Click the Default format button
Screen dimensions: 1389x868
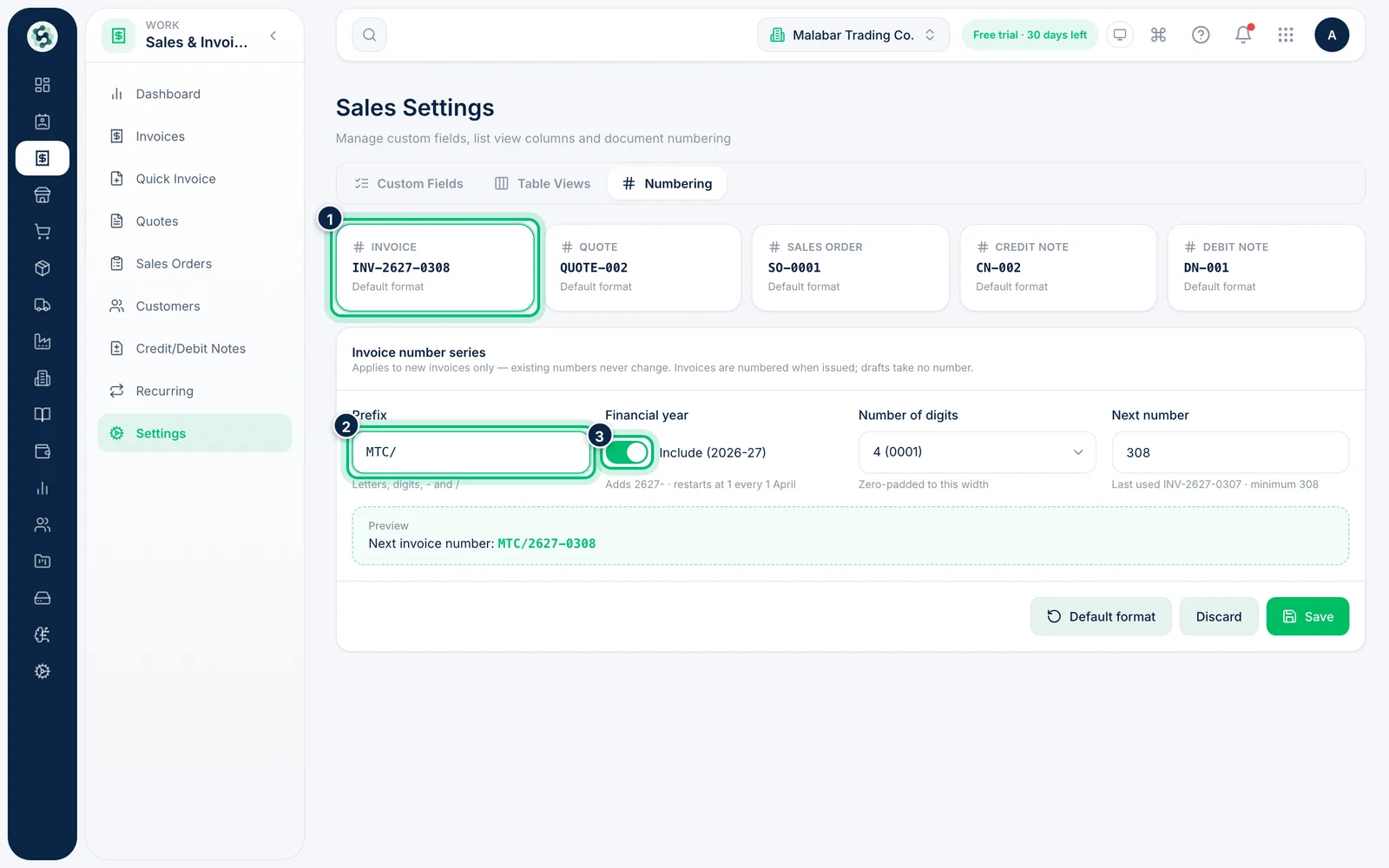tap(1101, 616)
